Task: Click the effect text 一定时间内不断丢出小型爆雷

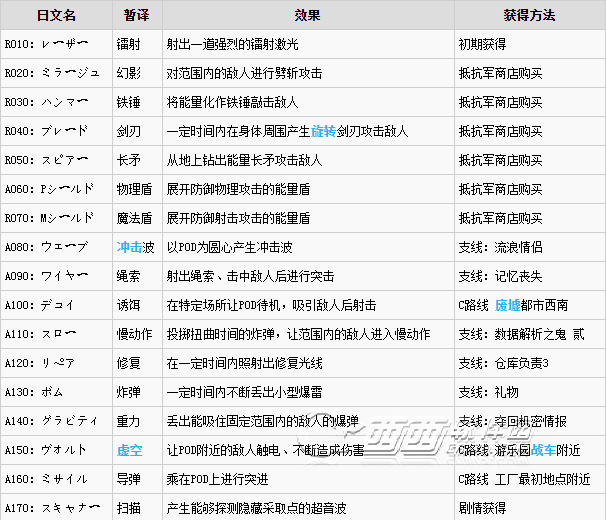Action: 245,392
